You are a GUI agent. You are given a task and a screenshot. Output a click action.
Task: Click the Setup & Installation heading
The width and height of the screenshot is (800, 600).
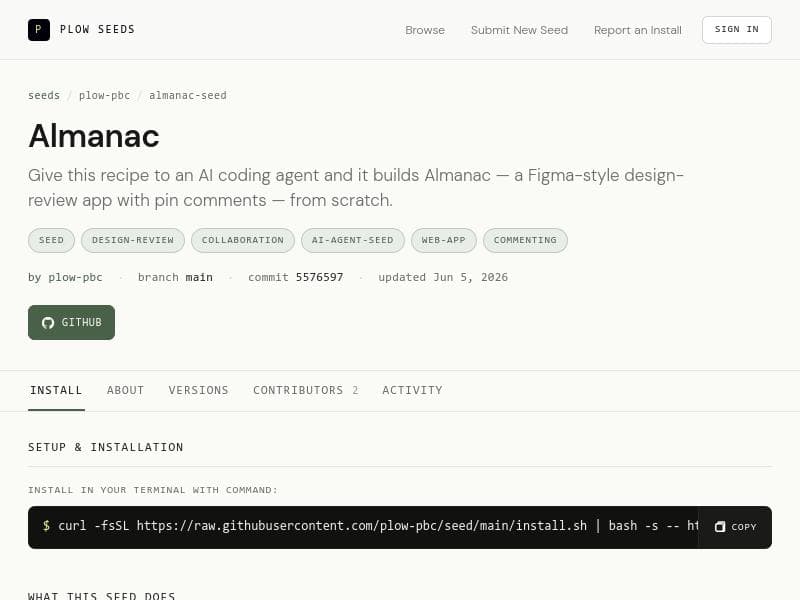point(106,447)
